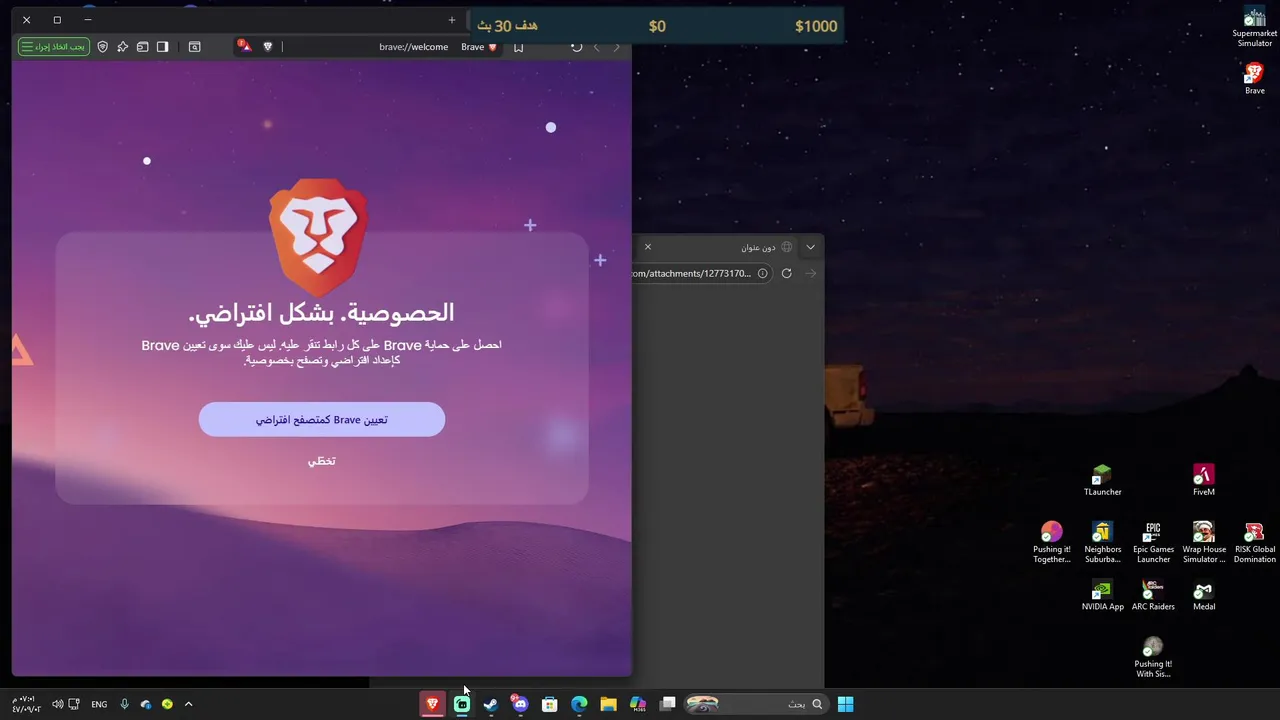Open Microsoft Edge from the taskbar

click(x=579, y=704)
